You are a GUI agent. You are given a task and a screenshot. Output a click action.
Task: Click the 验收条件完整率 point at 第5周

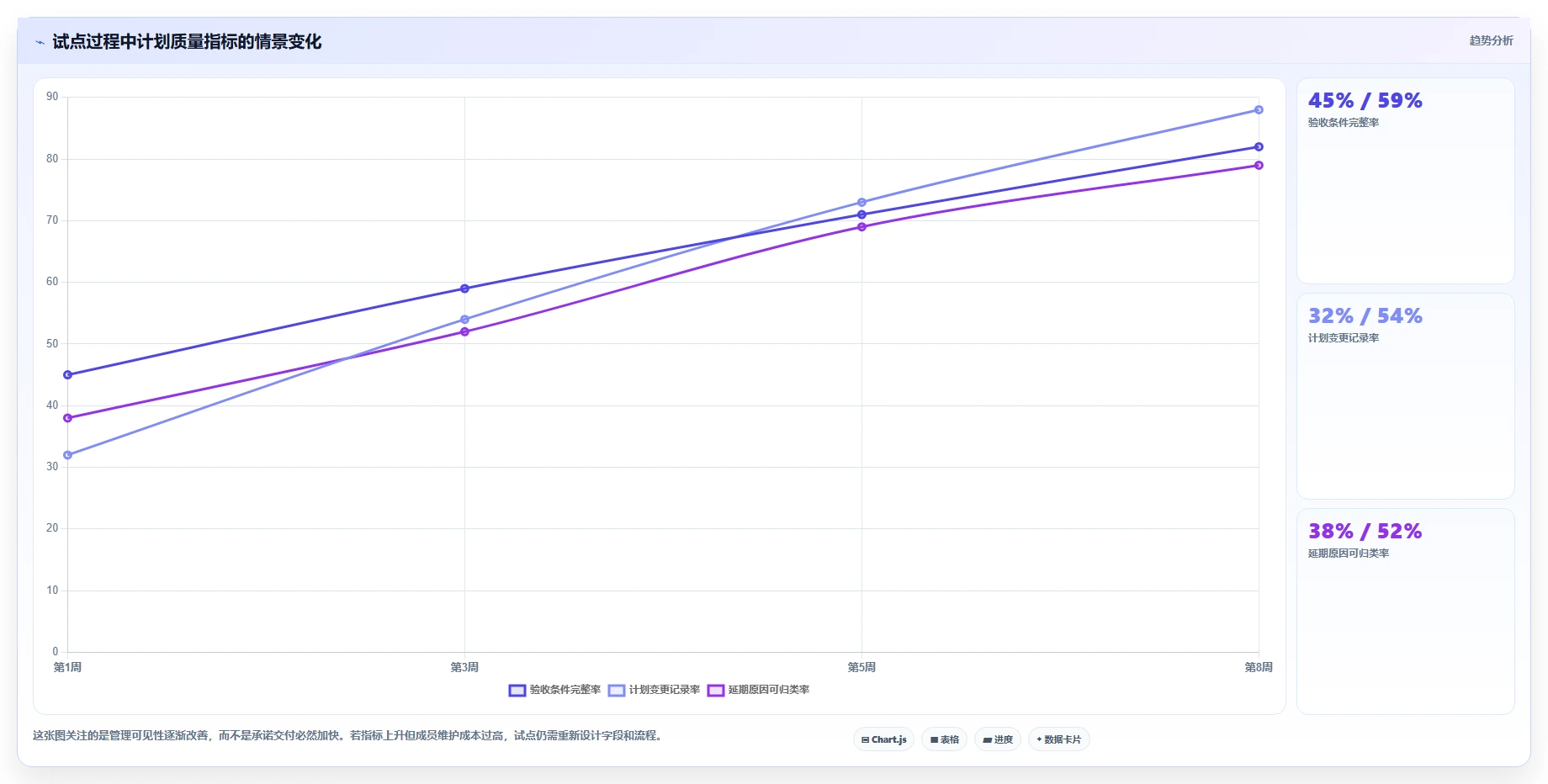pyautogui.click(x=861, y=215)
